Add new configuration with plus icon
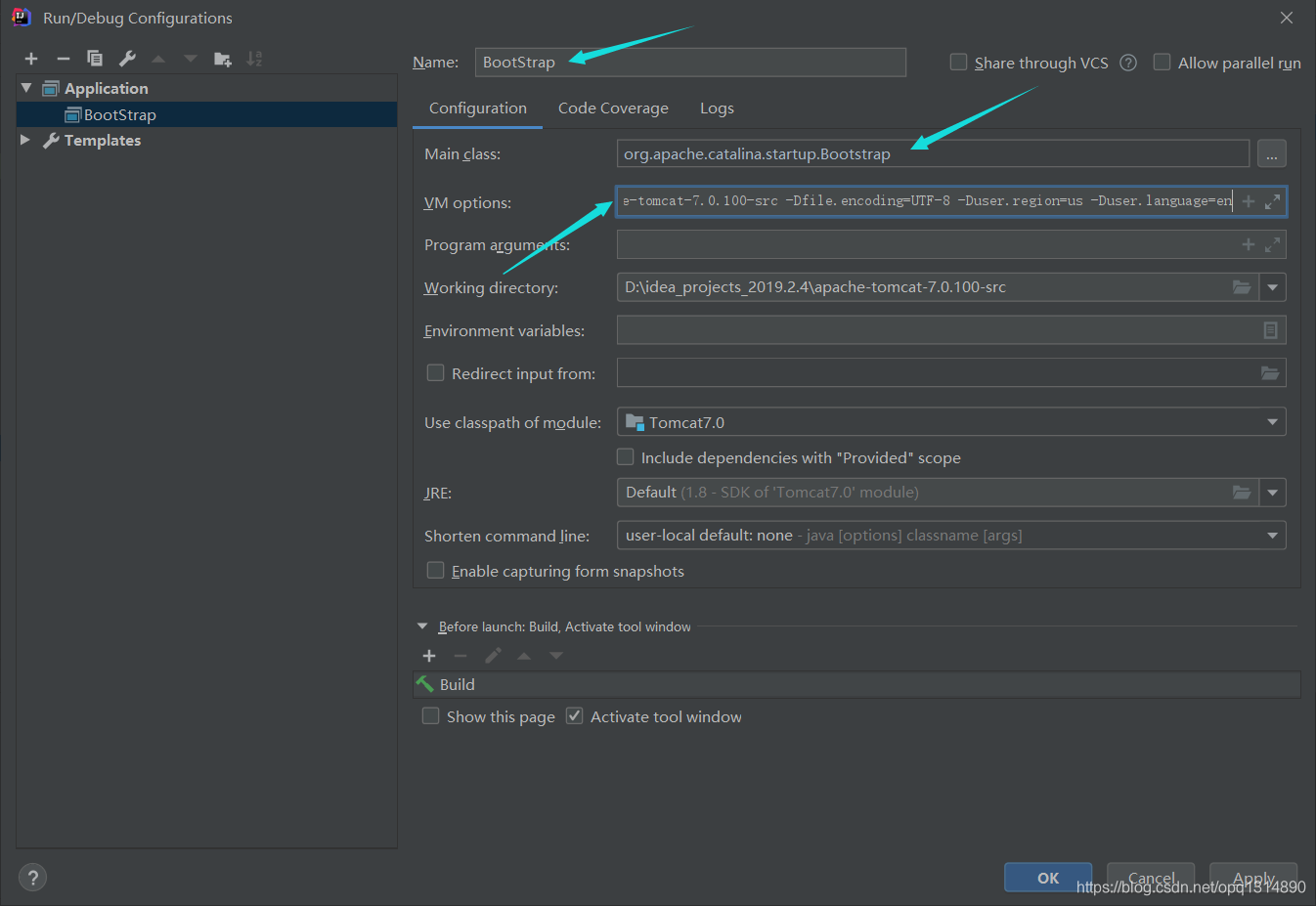 31,59
